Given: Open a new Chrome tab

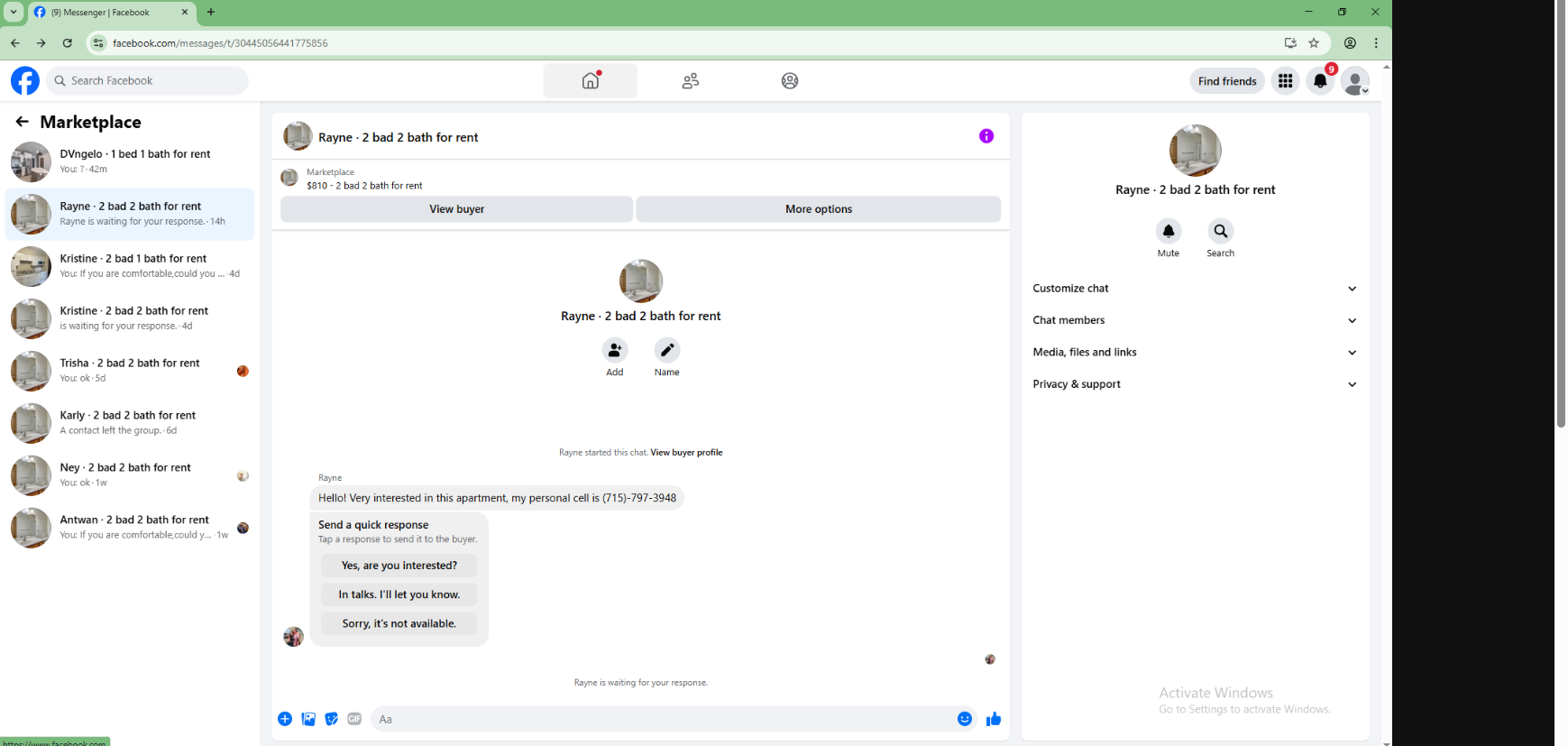Looking at the screenshot, I should pos(211,12).
